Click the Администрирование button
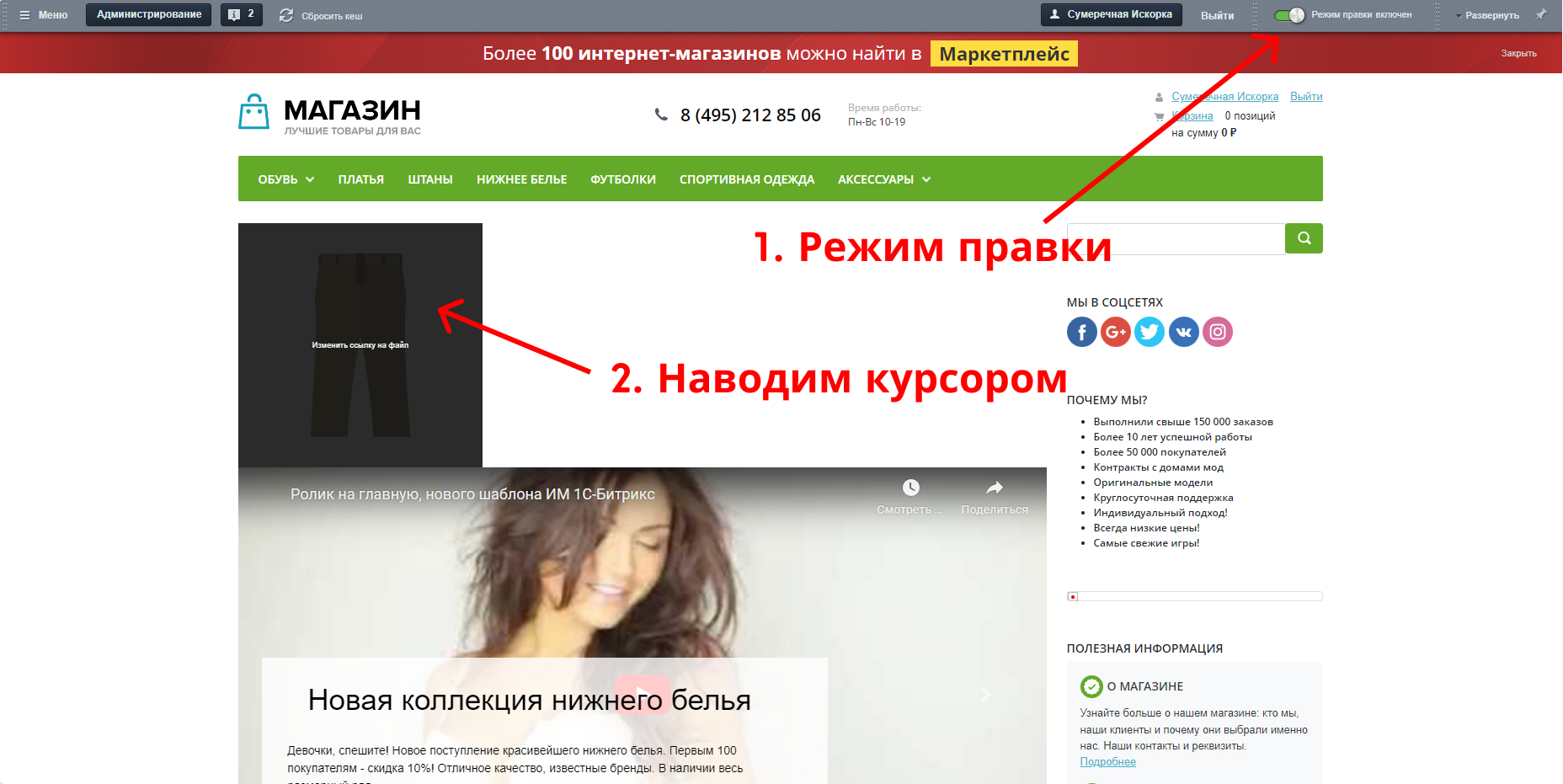 point(149,14)
